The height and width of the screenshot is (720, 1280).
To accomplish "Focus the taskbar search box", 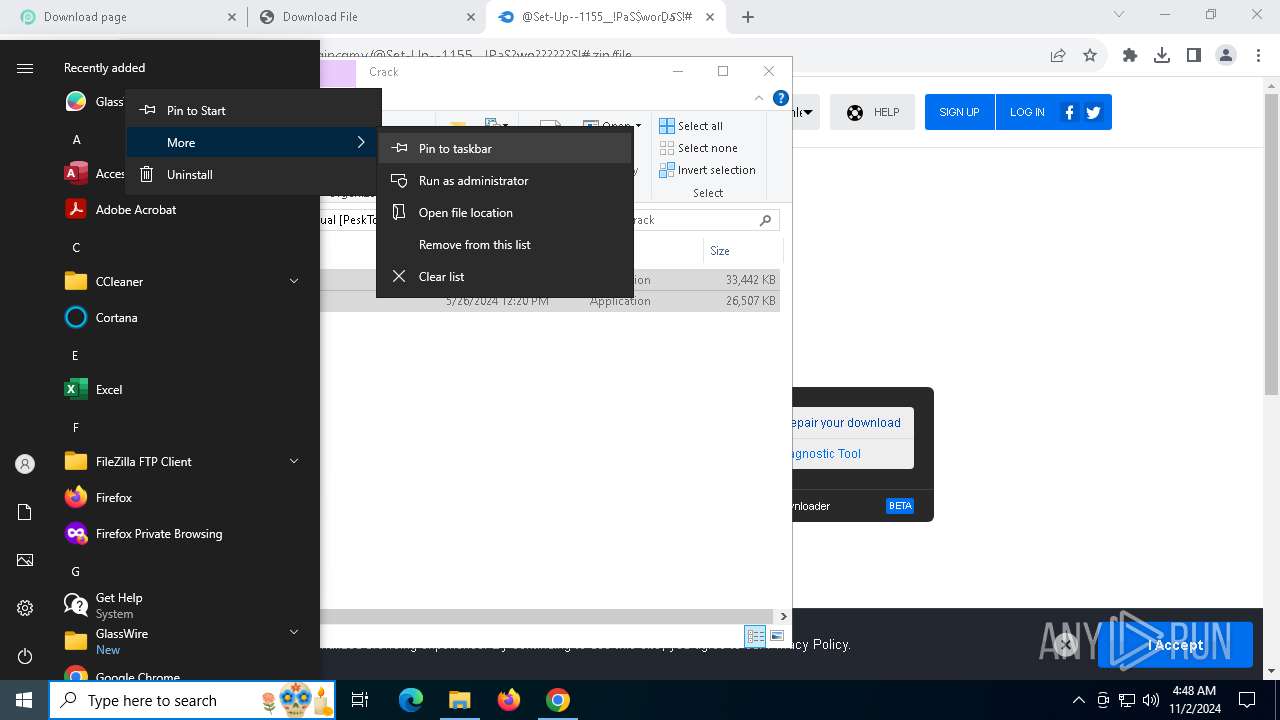I will (x=193, y=700).
